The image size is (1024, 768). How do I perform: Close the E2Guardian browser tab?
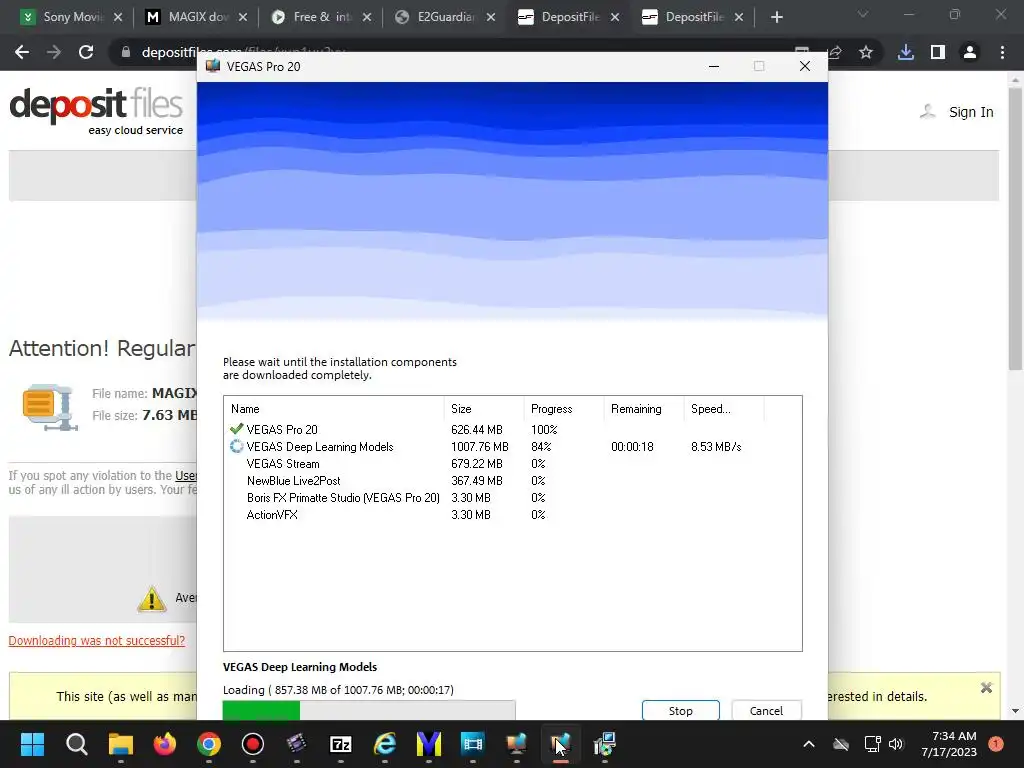pos(490,18)
